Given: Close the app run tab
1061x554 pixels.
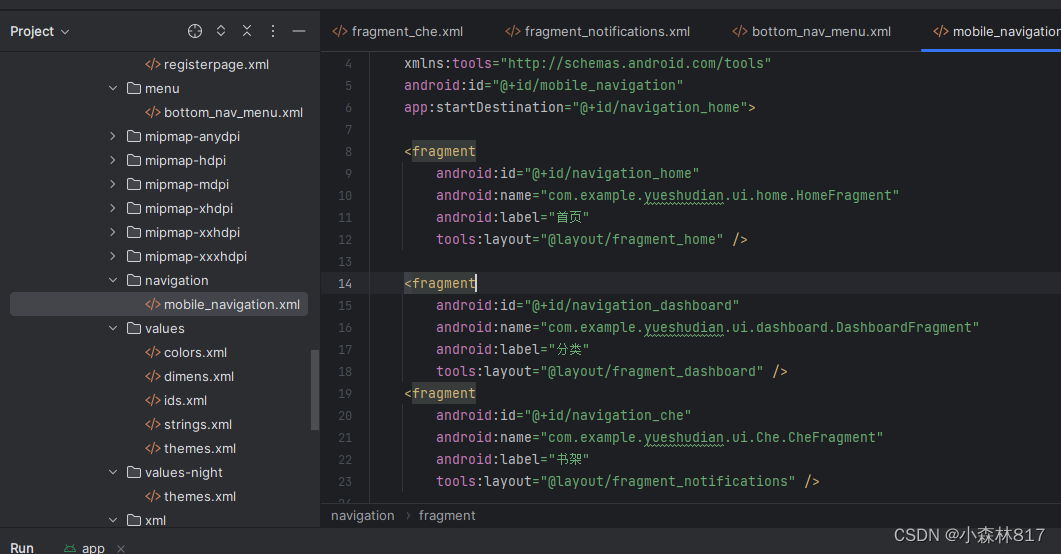Looking at the screenshot, I should click(x=121, y=549).
